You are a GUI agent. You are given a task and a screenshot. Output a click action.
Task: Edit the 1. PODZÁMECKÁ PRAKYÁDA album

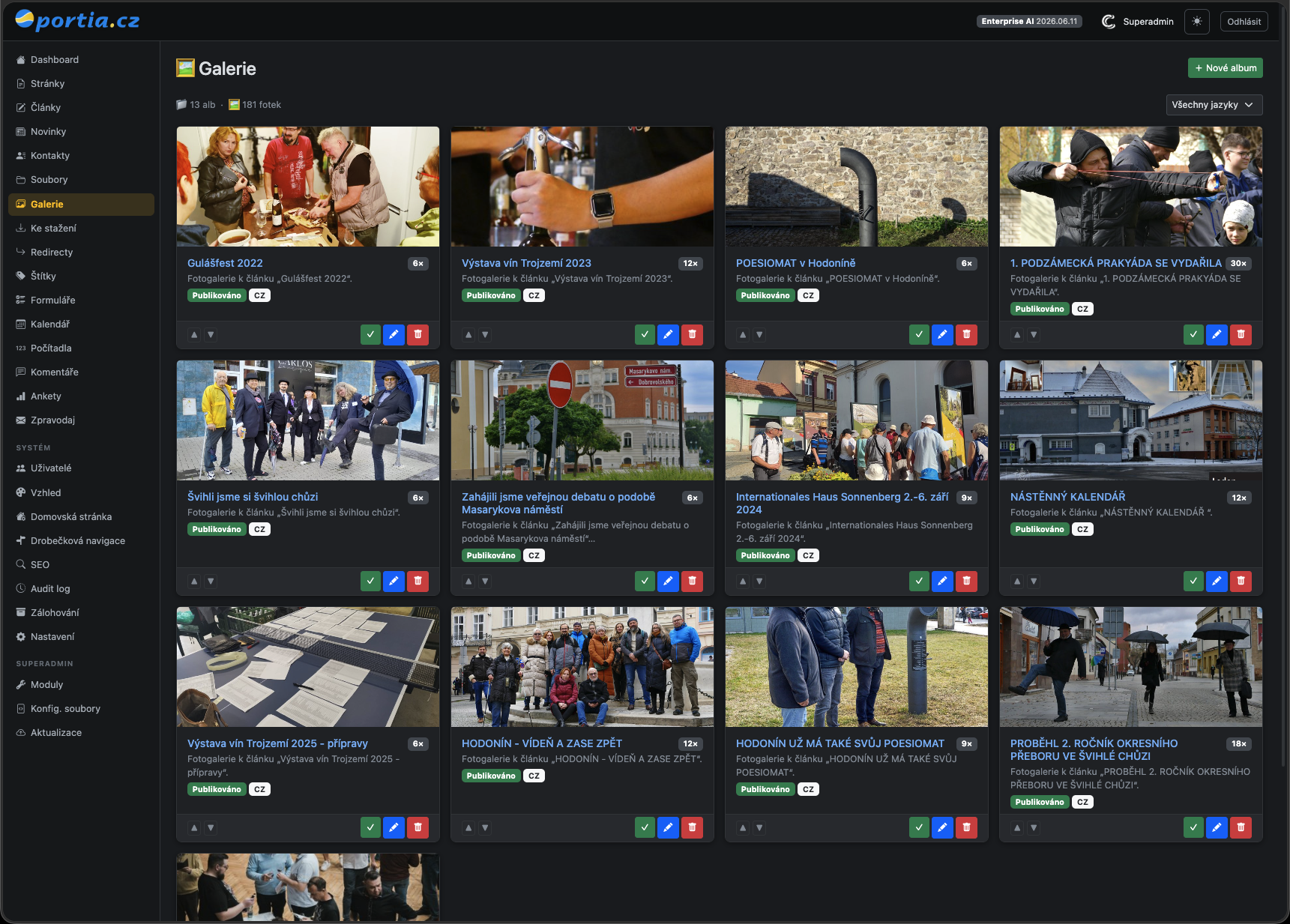coord(1217,334)
